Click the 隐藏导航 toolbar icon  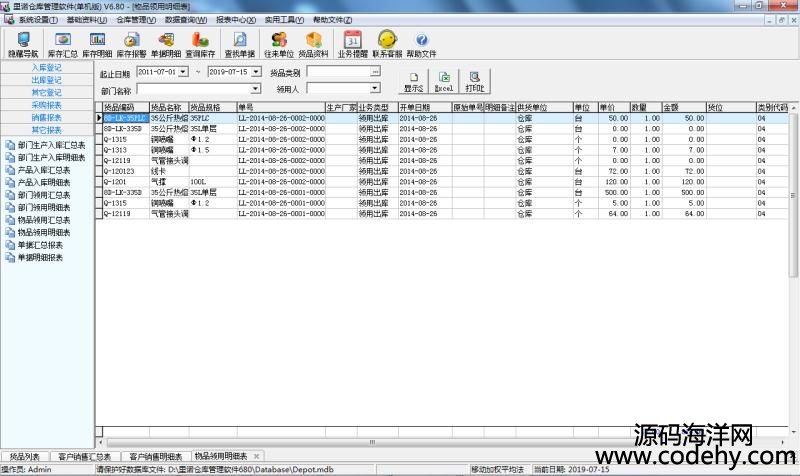point(23,44)
